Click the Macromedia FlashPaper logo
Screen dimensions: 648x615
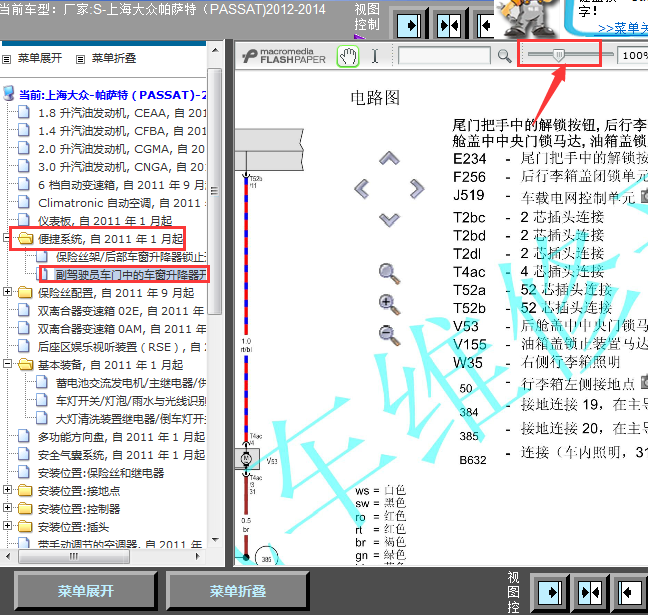[x=284, y=56]
